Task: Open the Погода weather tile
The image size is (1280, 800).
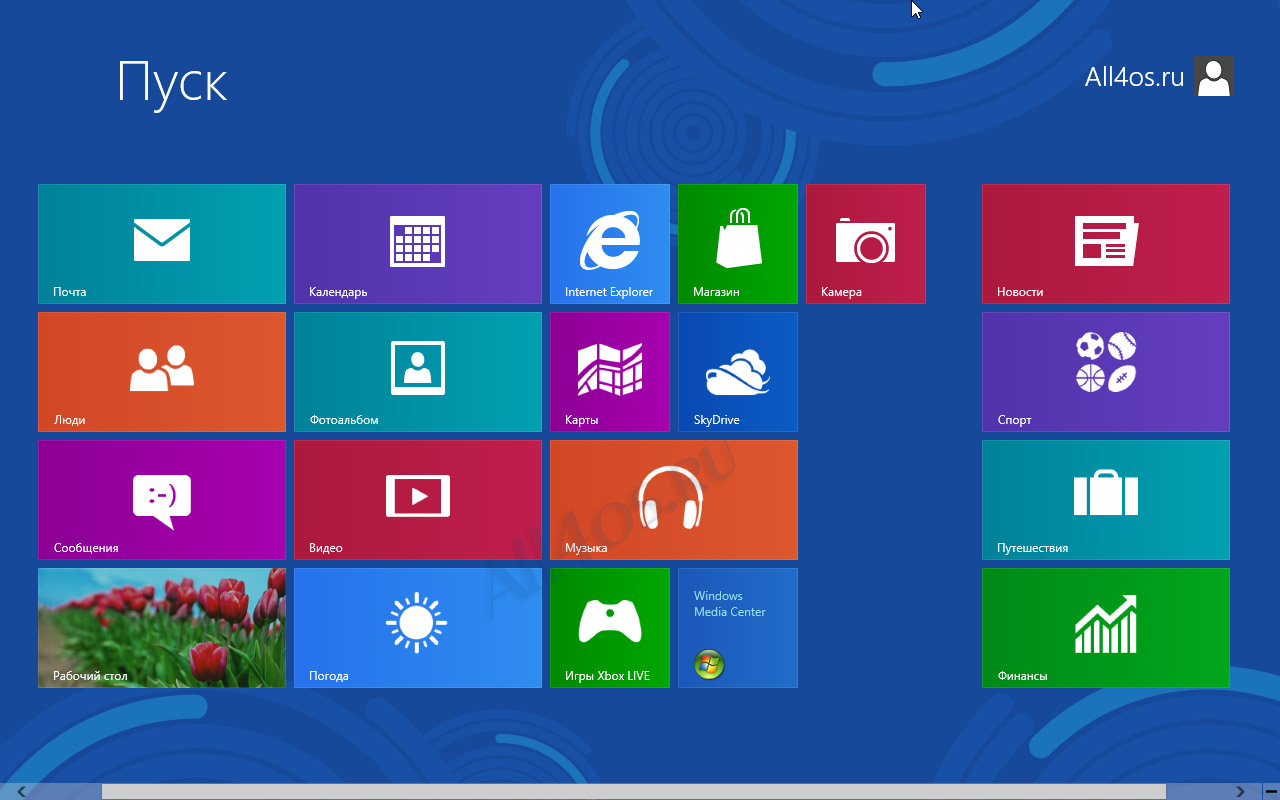Action: click(x=418, y=628)
